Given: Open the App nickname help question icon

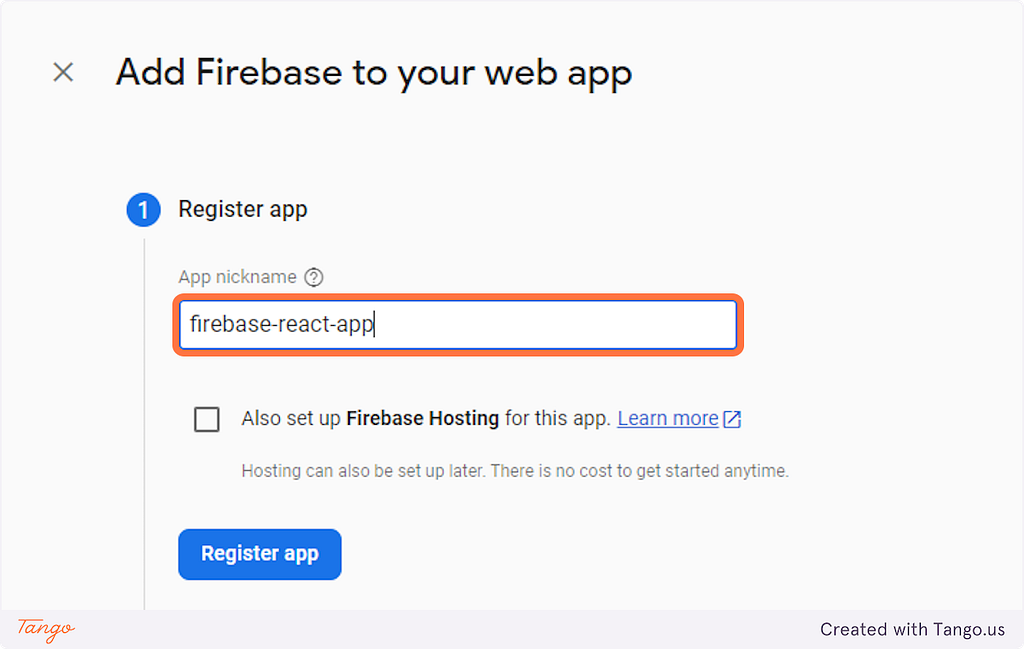Looking at the screenshot, I should (314, 277).
